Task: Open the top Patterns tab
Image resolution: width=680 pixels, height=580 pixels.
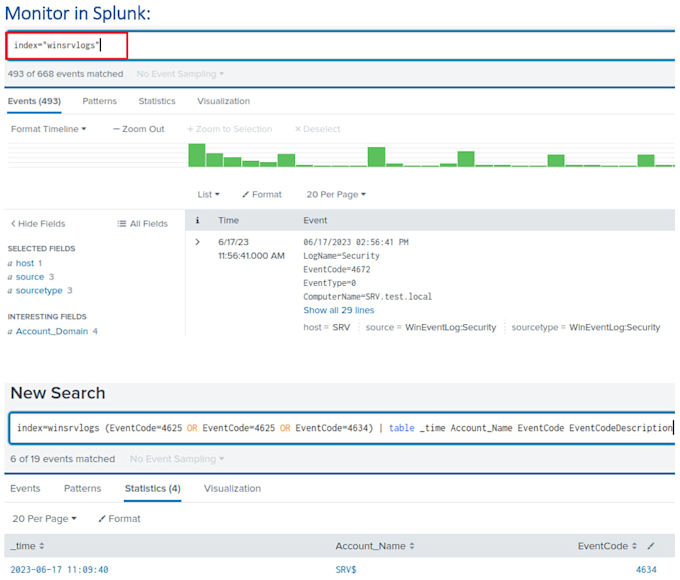Action: [99, 101]
